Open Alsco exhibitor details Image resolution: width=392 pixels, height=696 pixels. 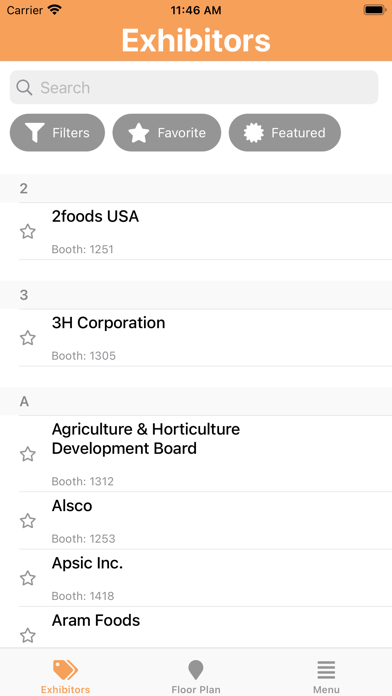tap(206, 521)
